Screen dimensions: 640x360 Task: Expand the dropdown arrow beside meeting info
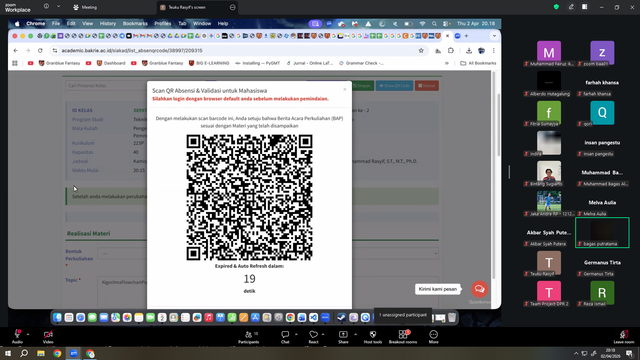58,7
